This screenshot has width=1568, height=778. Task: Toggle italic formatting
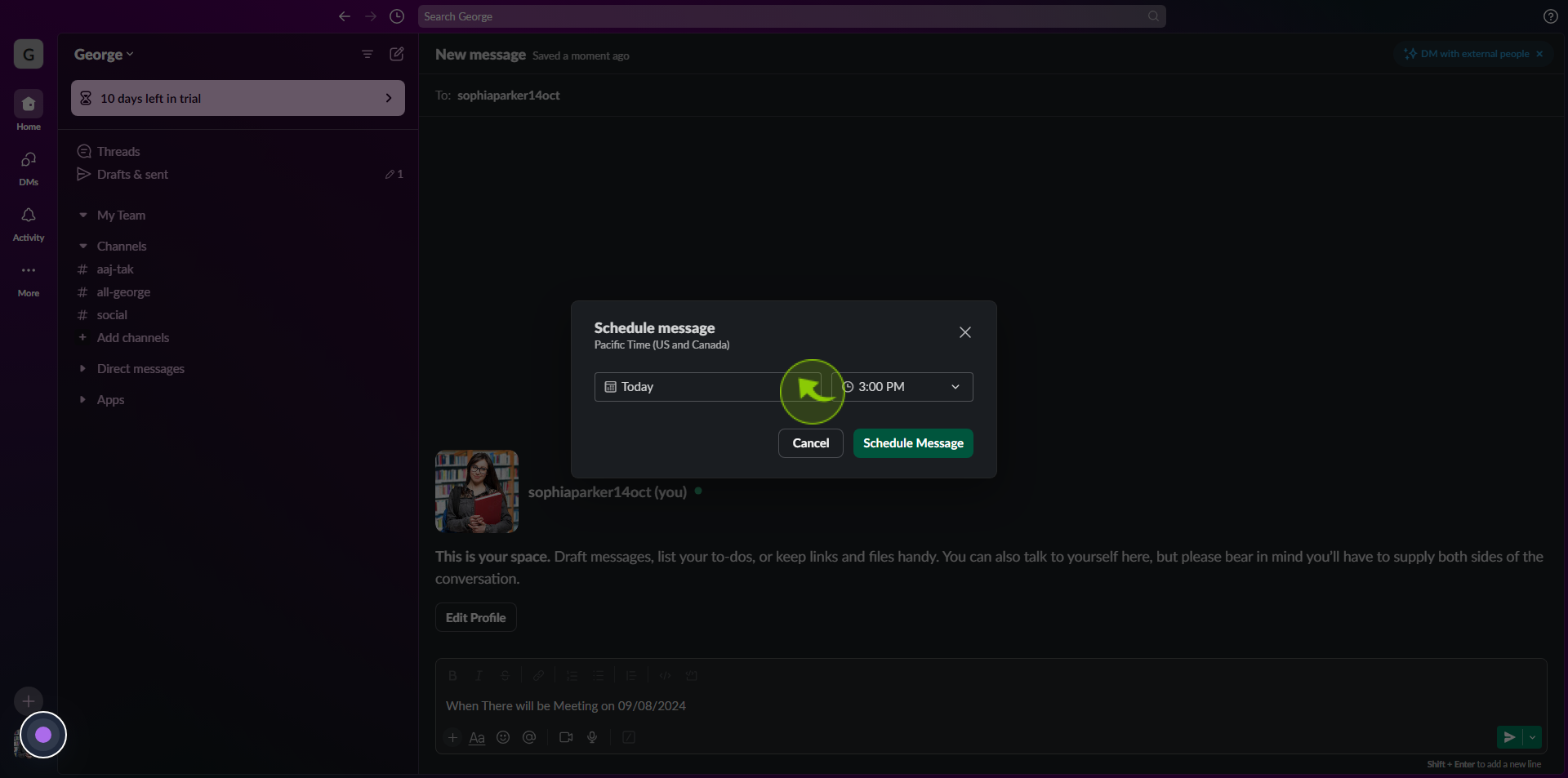(479, 676)
